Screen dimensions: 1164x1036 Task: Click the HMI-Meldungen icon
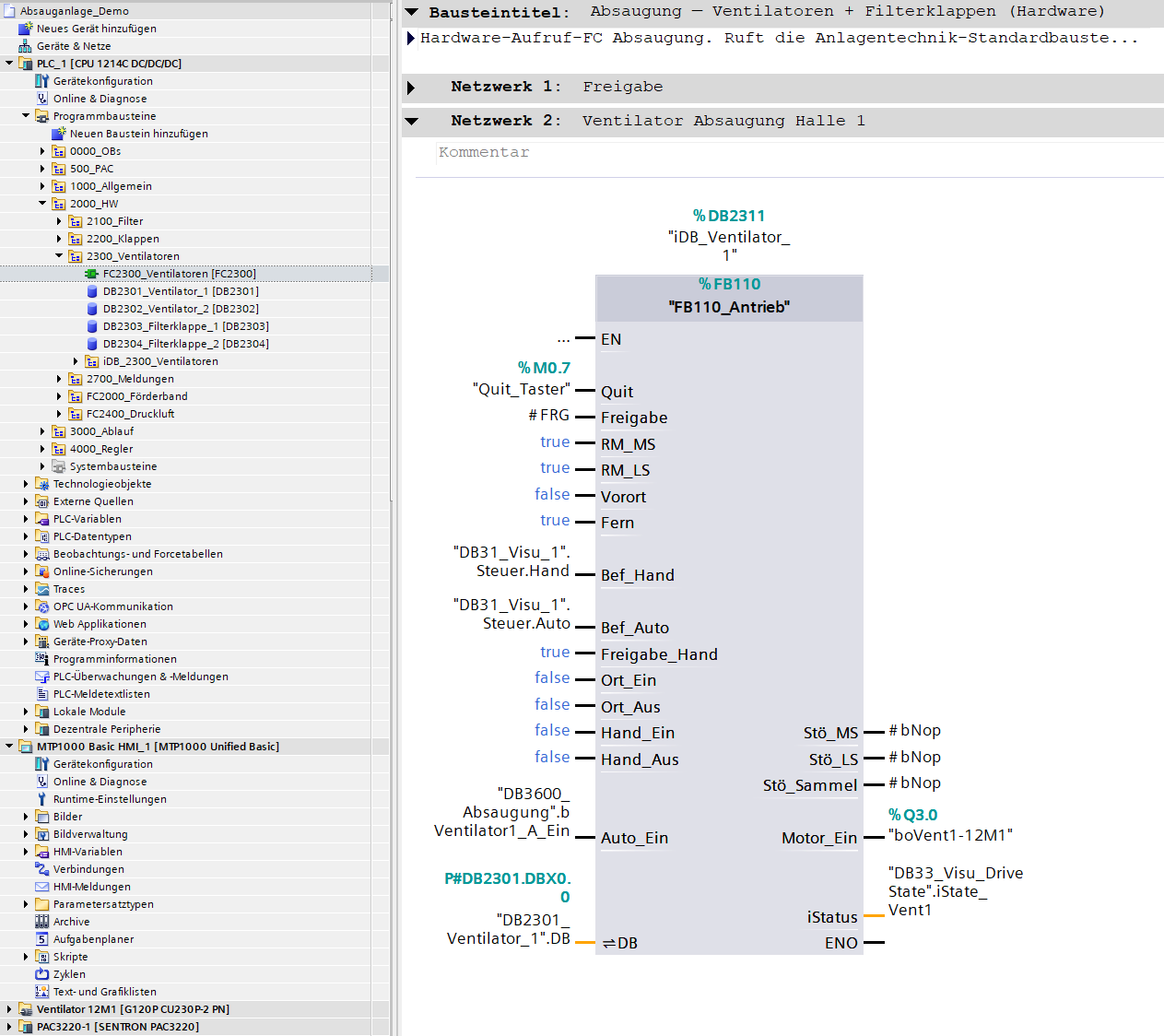coord(41,887)
